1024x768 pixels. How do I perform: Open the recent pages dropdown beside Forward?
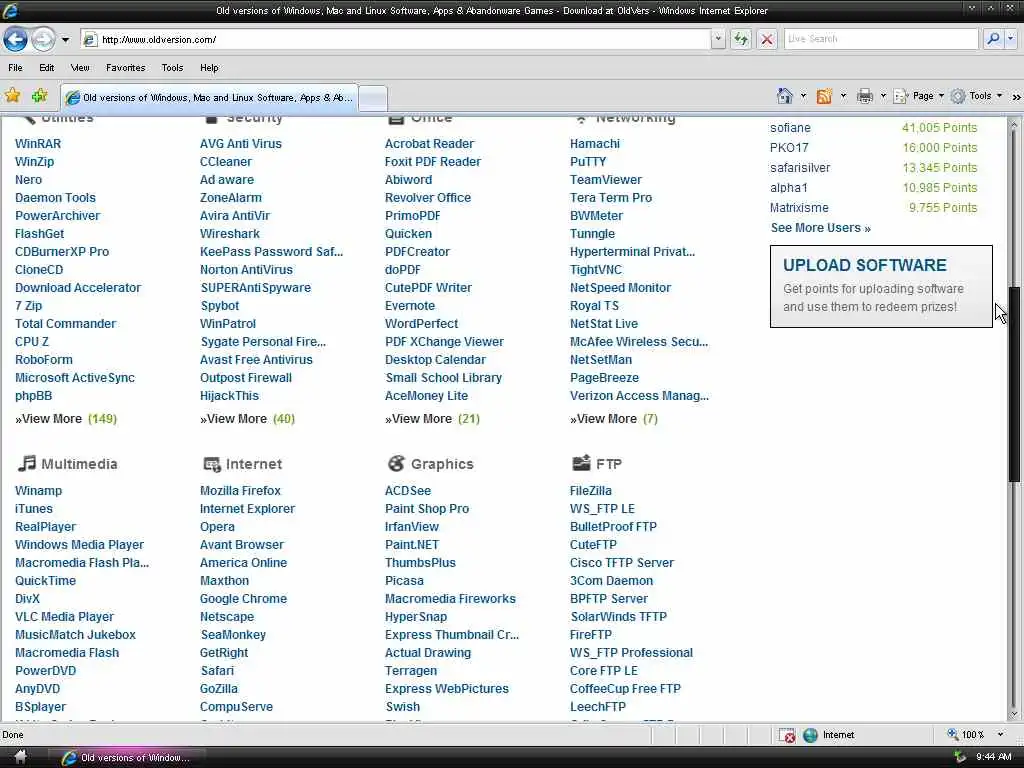[x=65, y=40]
